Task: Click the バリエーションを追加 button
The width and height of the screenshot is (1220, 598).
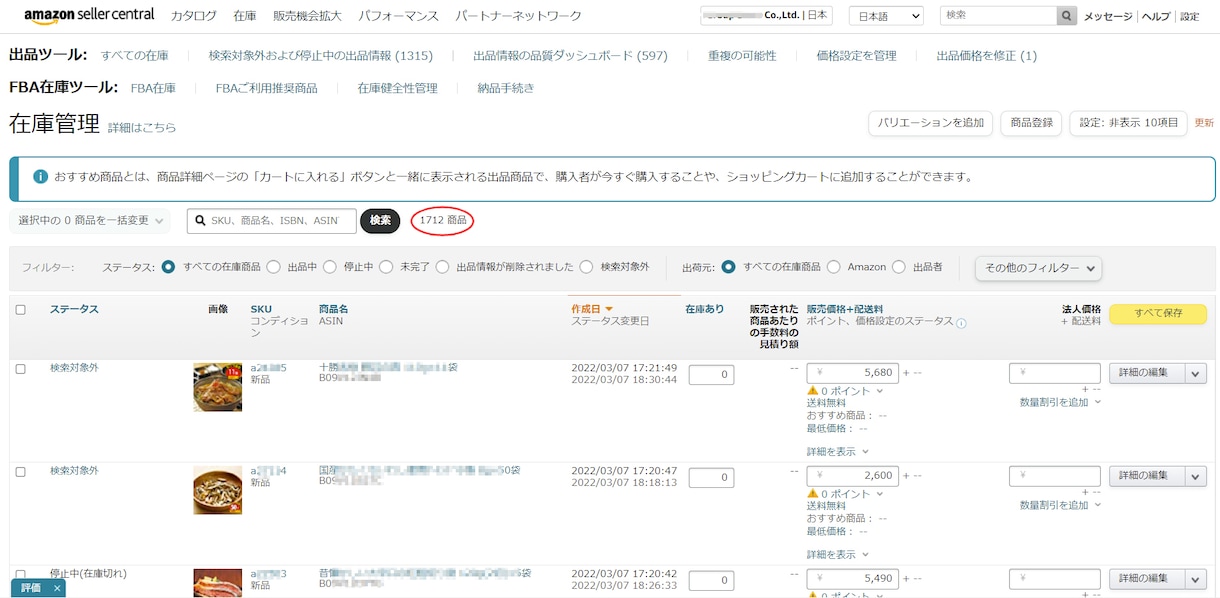Action: click(x=930, y=123)
